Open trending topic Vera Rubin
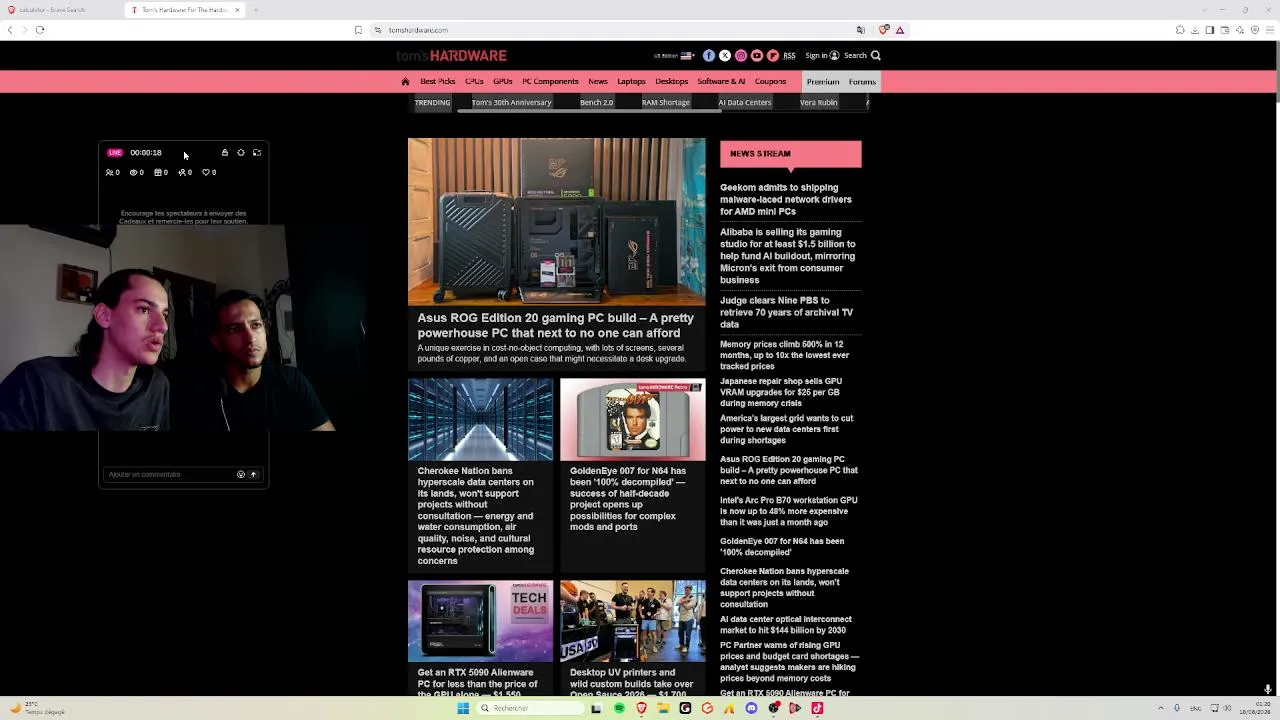 click(819, 102)
